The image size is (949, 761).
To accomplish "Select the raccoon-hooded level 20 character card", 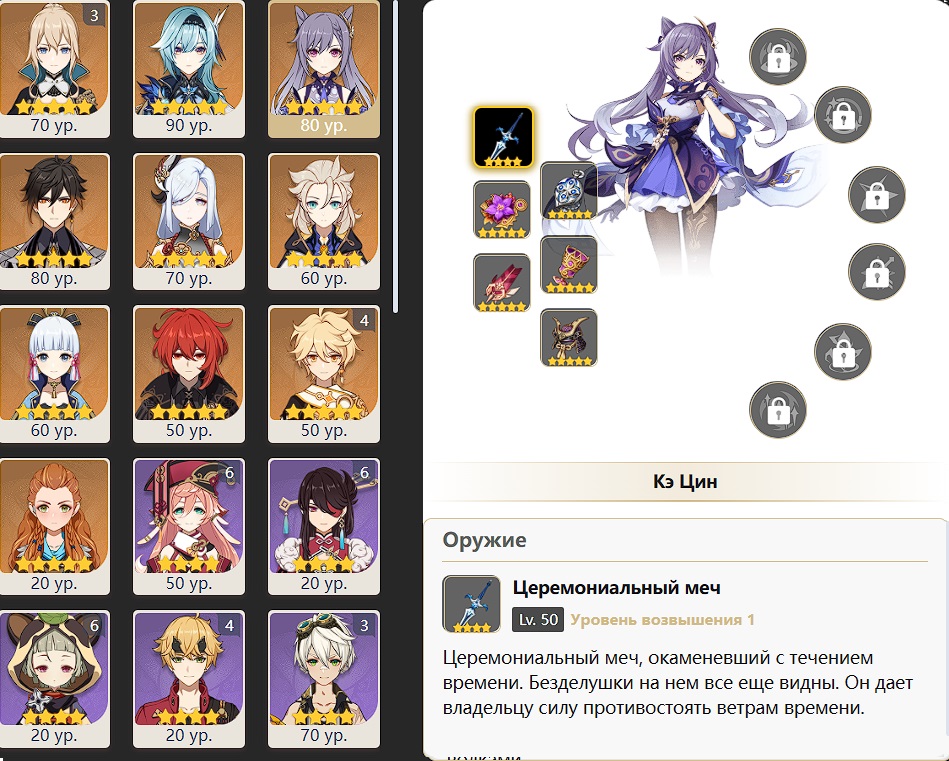I will coord(54,679).
